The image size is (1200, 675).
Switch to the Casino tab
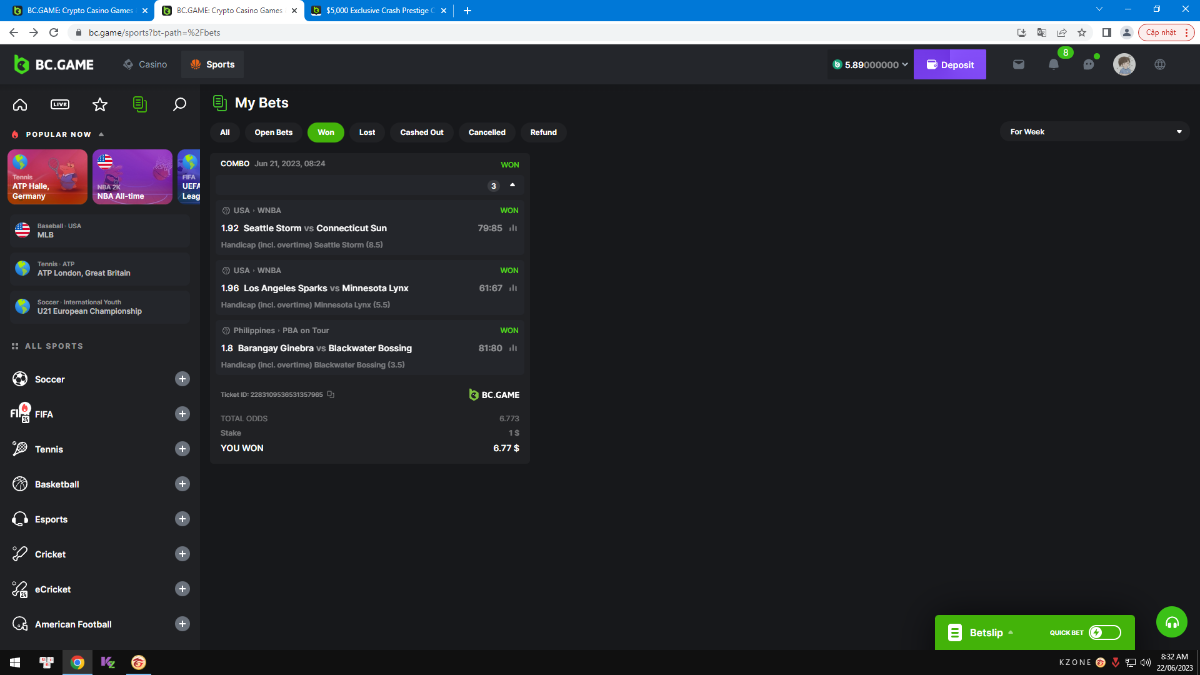pos(145,65)
